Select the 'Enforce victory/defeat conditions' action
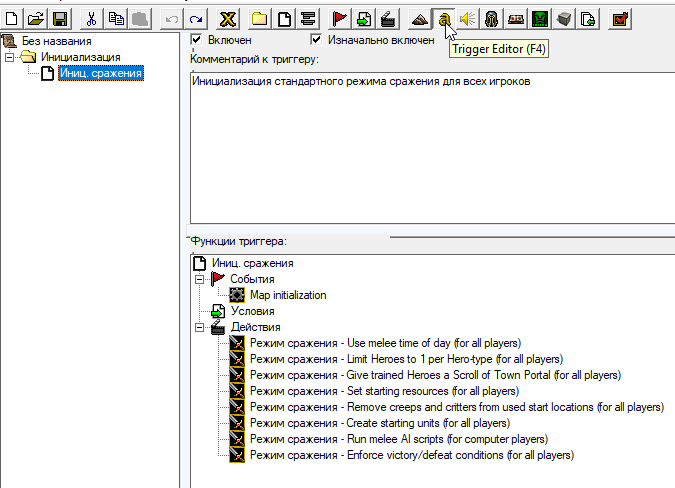Screen dimensions: 675x488 pos(412,455)
